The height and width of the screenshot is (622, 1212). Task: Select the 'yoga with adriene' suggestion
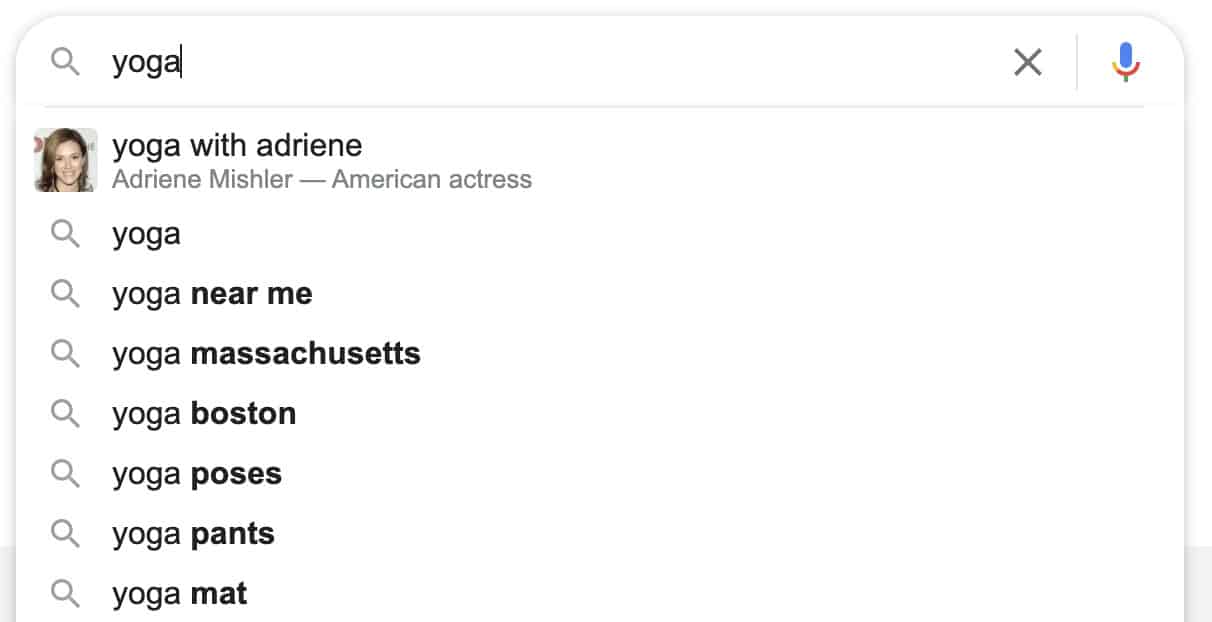[x=237, y=146]
